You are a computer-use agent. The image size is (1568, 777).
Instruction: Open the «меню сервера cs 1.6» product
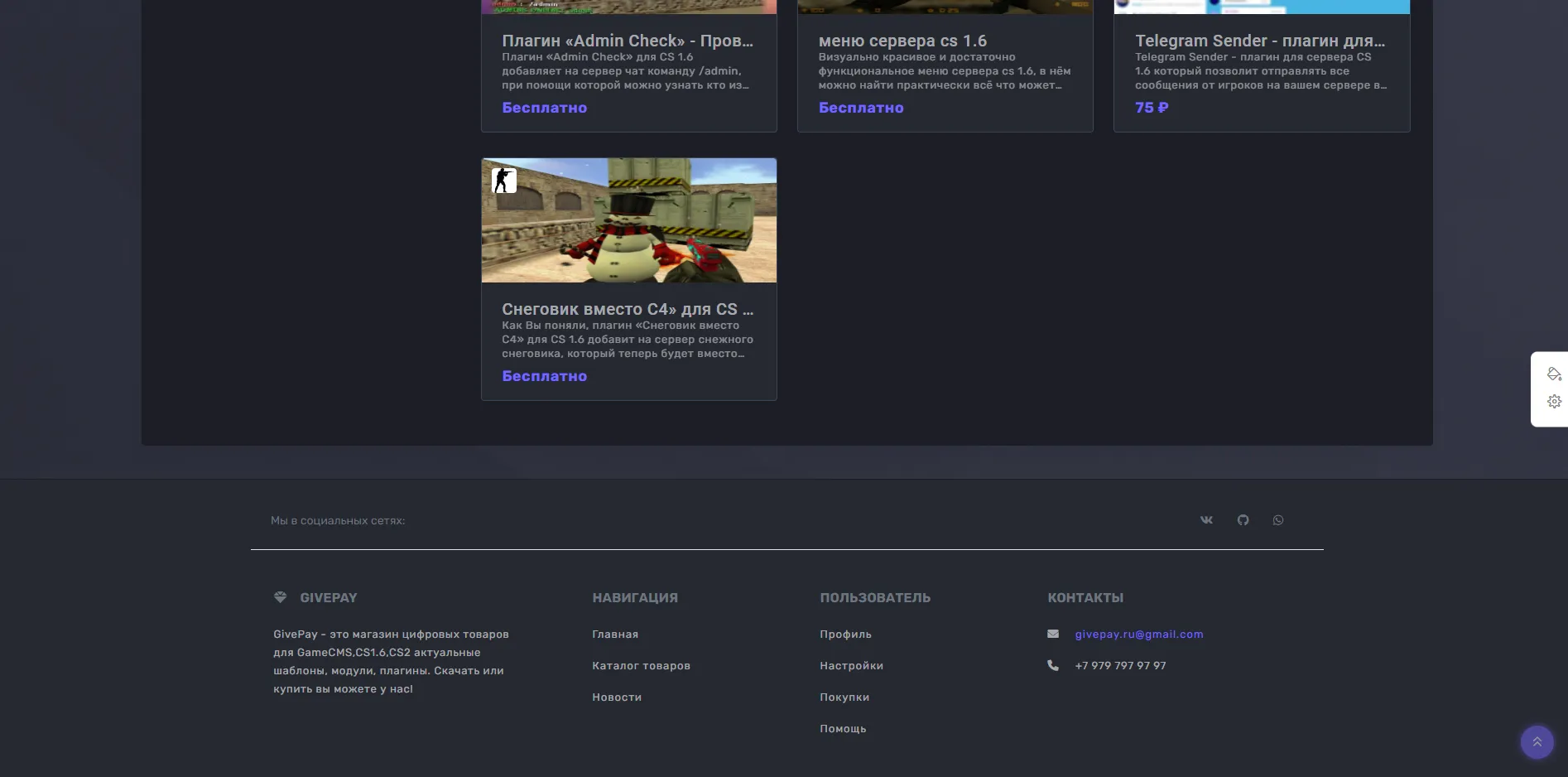[x=902, y=41]
